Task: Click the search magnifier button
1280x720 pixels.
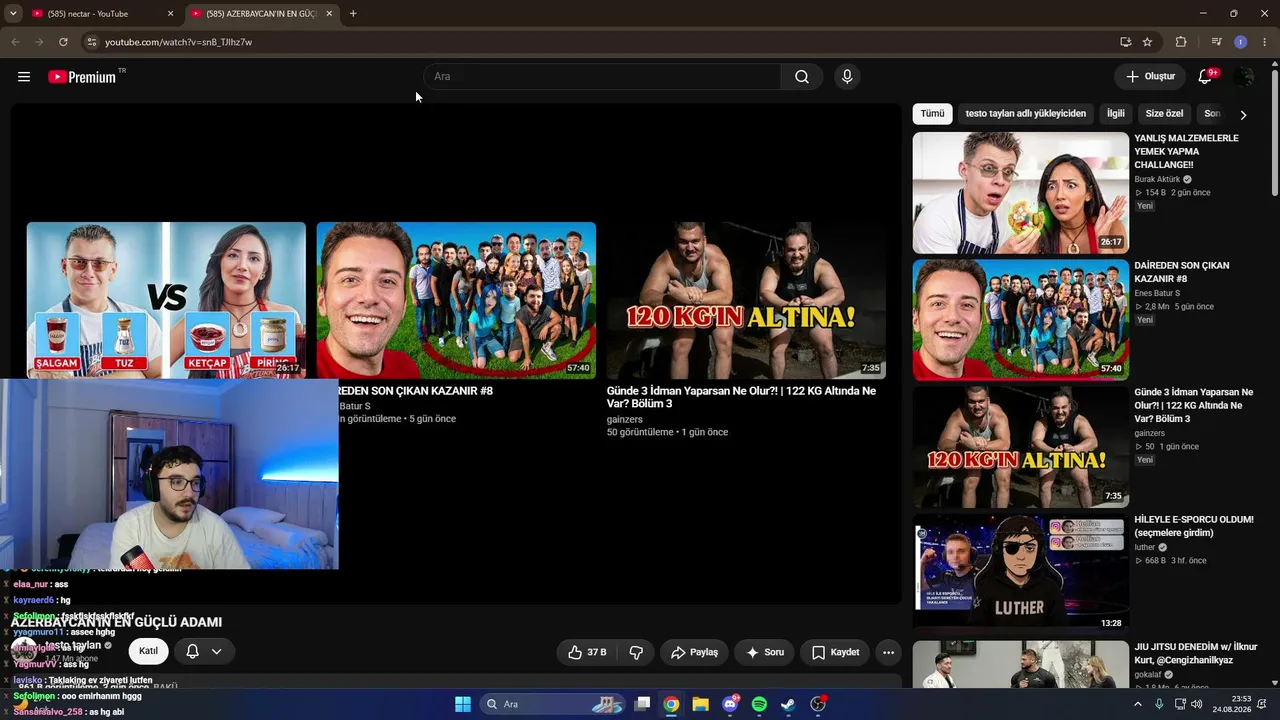Action: 802,77
